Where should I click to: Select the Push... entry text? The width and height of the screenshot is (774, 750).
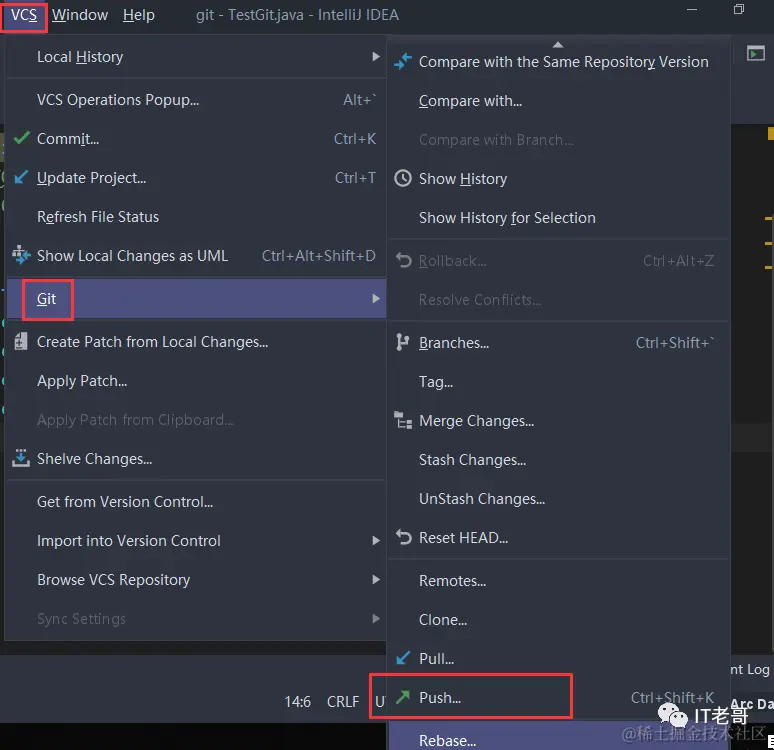tap(440, 698)
